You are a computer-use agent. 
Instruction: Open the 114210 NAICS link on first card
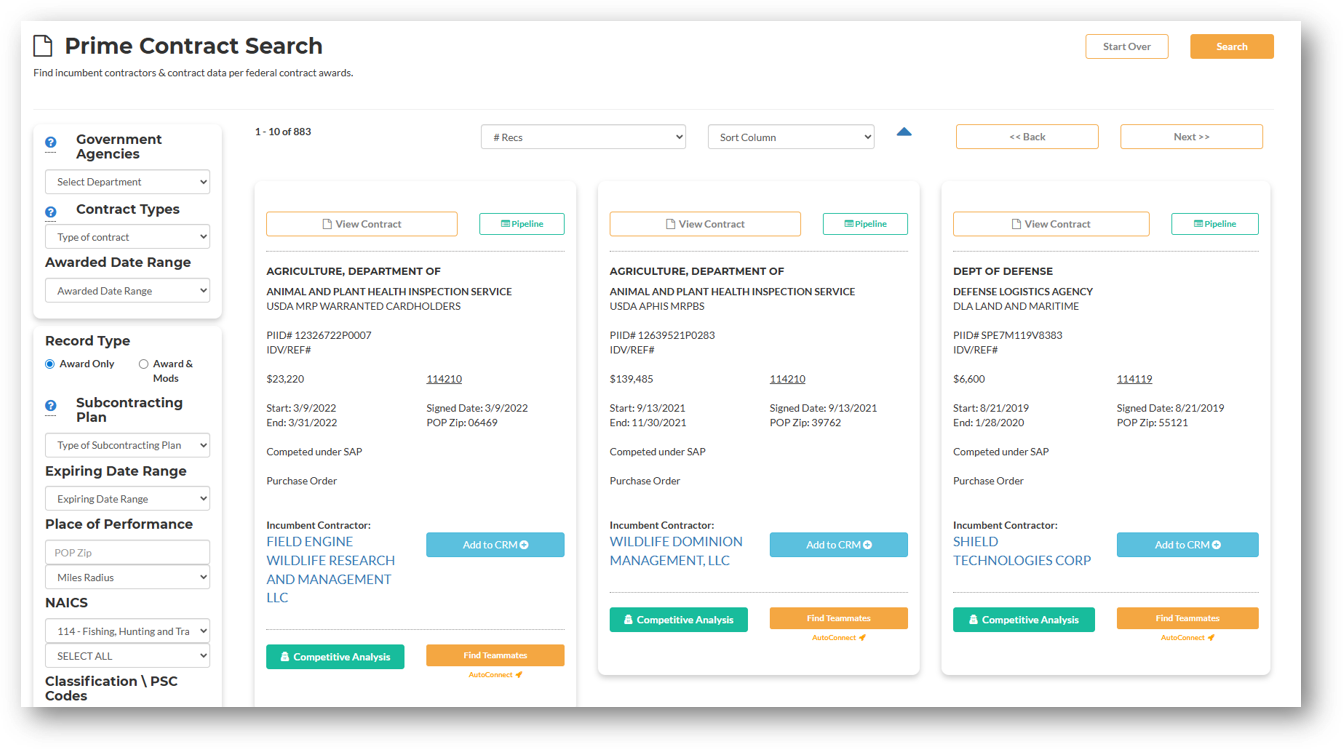[444, 378]
